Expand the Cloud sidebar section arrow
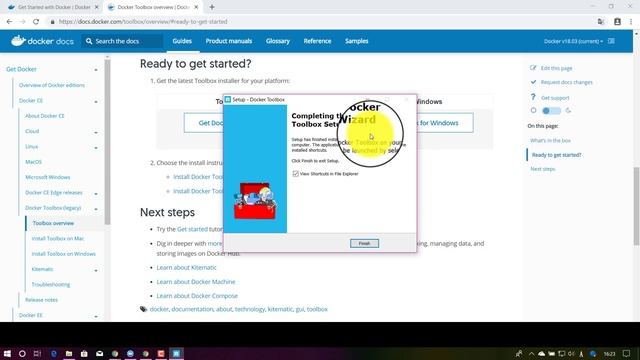The width and height of the screenshot is (640, 360). point(96,132)
